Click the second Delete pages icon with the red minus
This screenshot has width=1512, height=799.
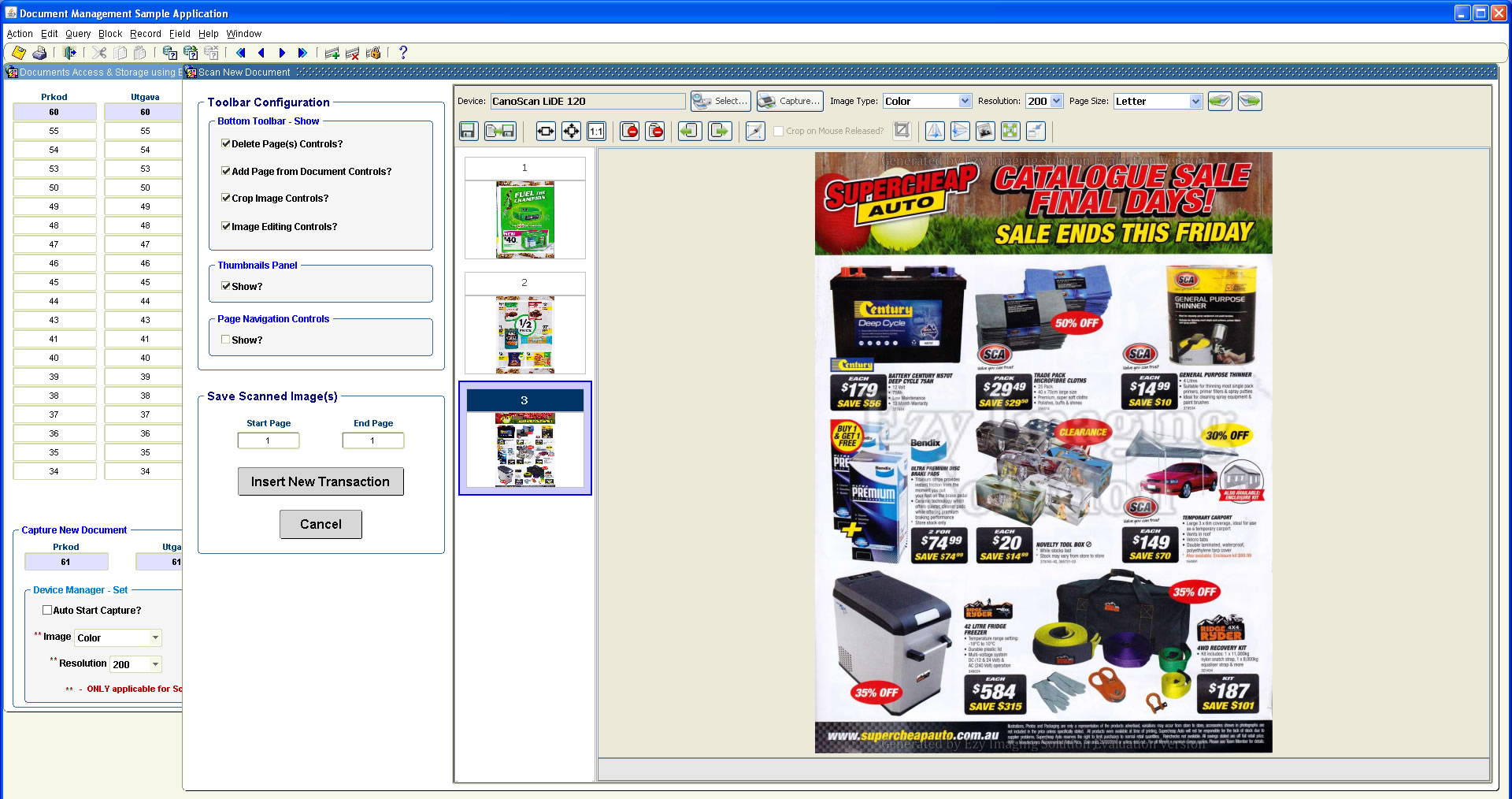[x=654, y=131]
